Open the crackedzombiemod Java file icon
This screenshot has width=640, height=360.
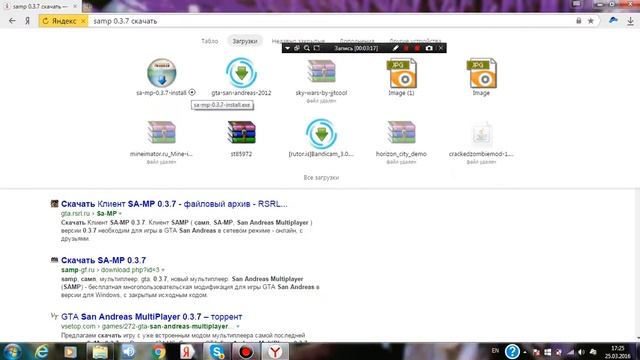point(481,133)
